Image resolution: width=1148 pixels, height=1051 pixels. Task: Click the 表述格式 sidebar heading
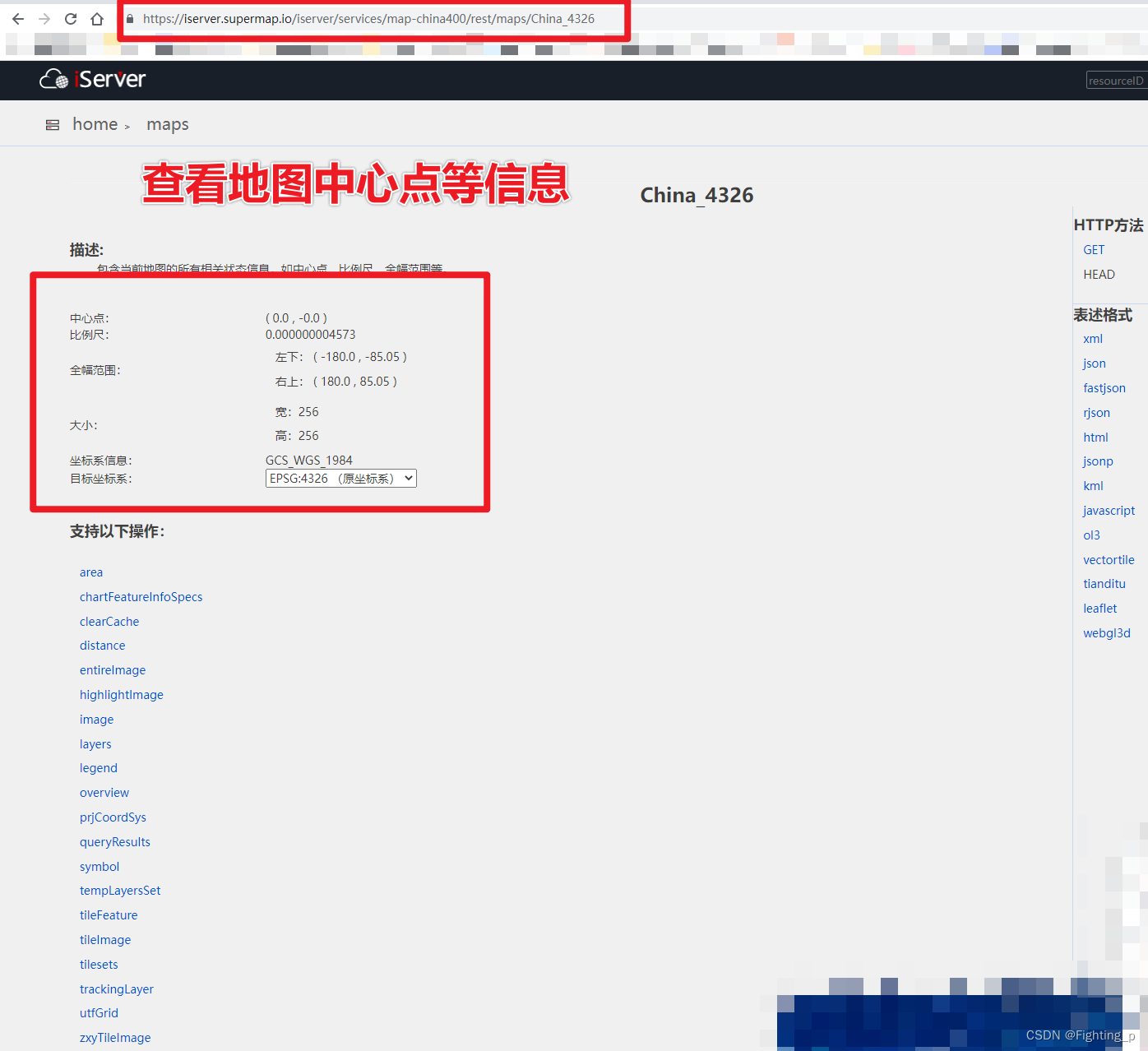(1103, 315)
